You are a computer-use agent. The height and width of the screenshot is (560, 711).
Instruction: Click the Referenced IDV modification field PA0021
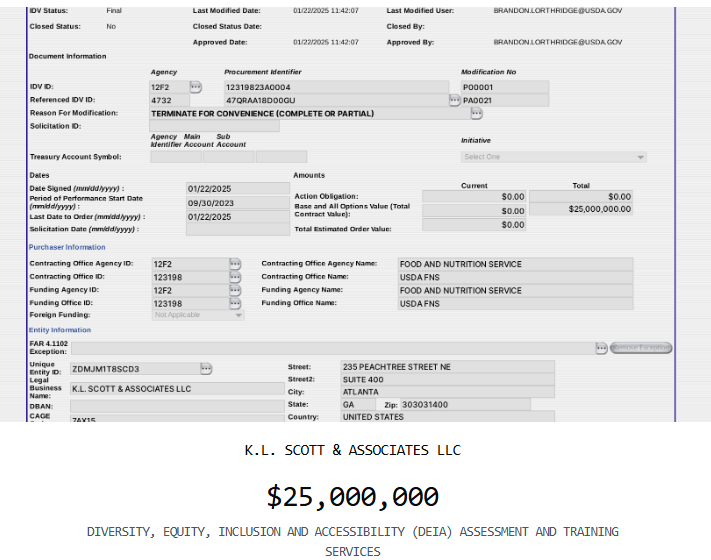click(x=505, y=100)
